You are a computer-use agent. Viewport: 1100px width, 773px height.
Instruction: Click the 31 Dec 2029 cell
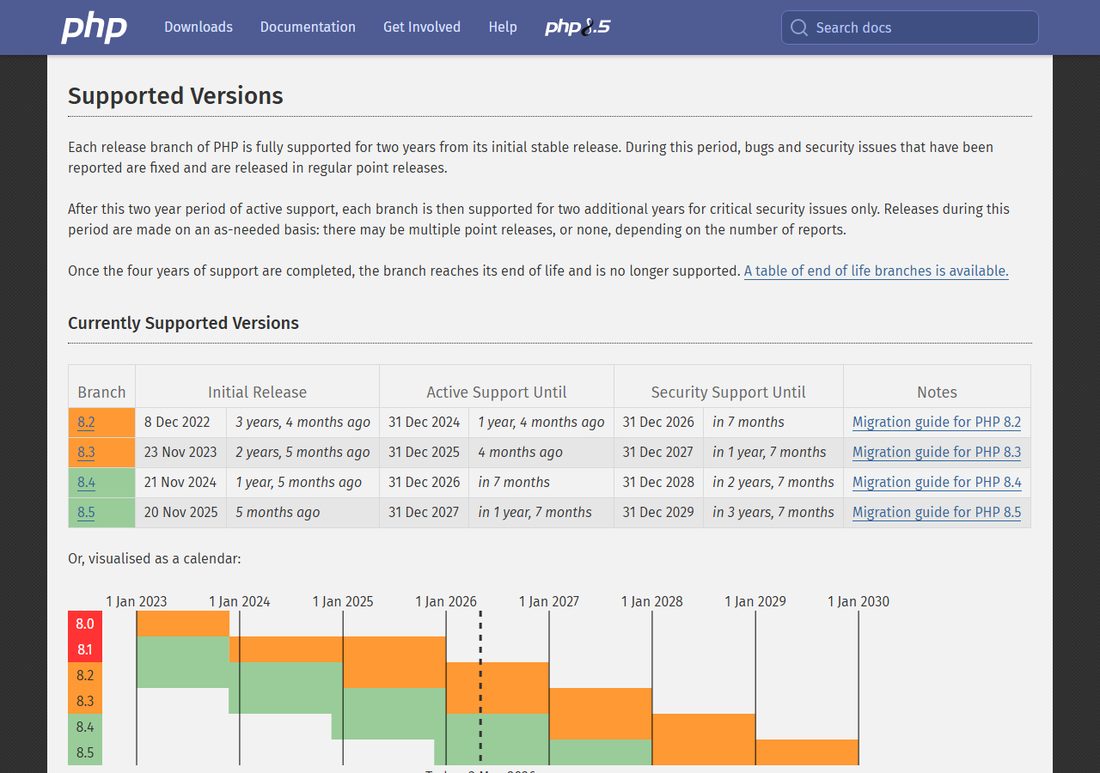click(658, 513)
